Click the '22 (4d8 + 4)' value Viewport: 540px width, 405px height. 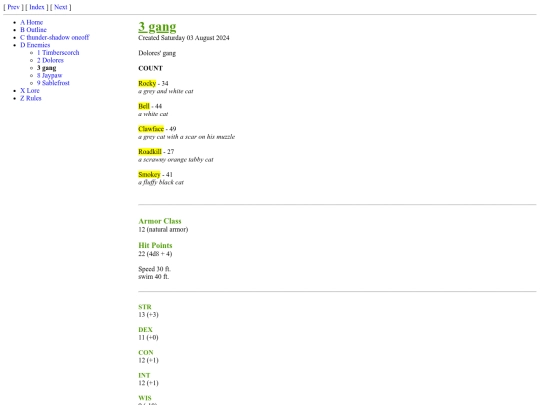point(155,254)
